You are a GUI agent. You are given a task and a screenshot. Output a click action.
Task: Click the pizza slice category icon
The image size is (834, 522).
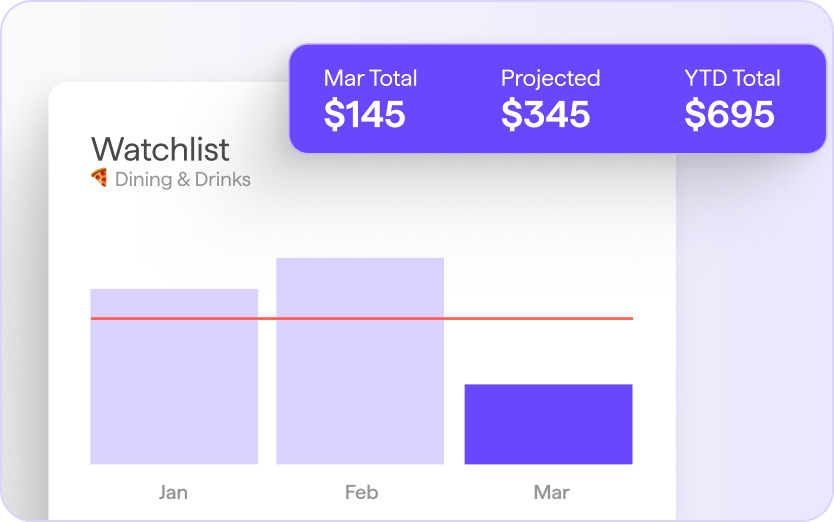point(99,178)
